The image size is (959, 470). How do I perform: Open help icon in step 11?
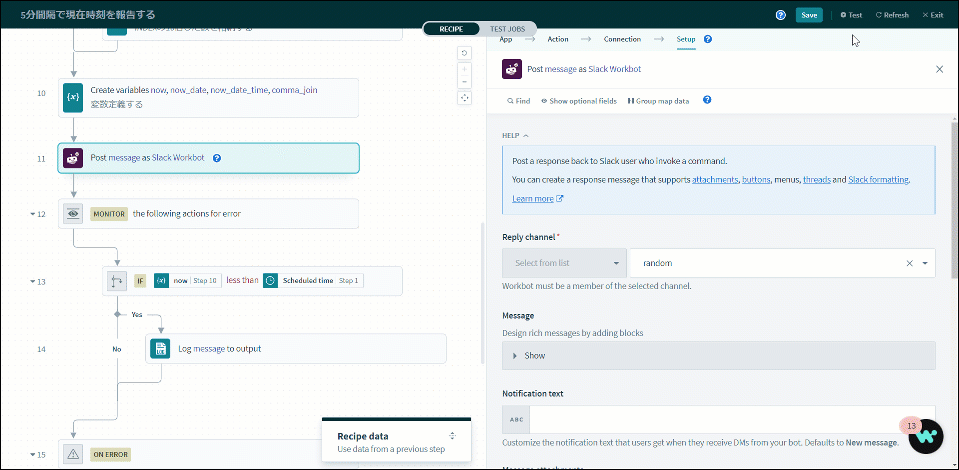[x=217, y=158]
